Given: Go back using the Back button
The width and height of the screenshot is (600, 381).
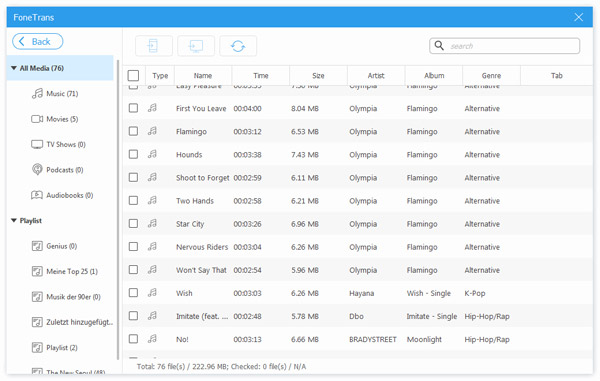Looking at the screenshot, I should click(38, 41).
